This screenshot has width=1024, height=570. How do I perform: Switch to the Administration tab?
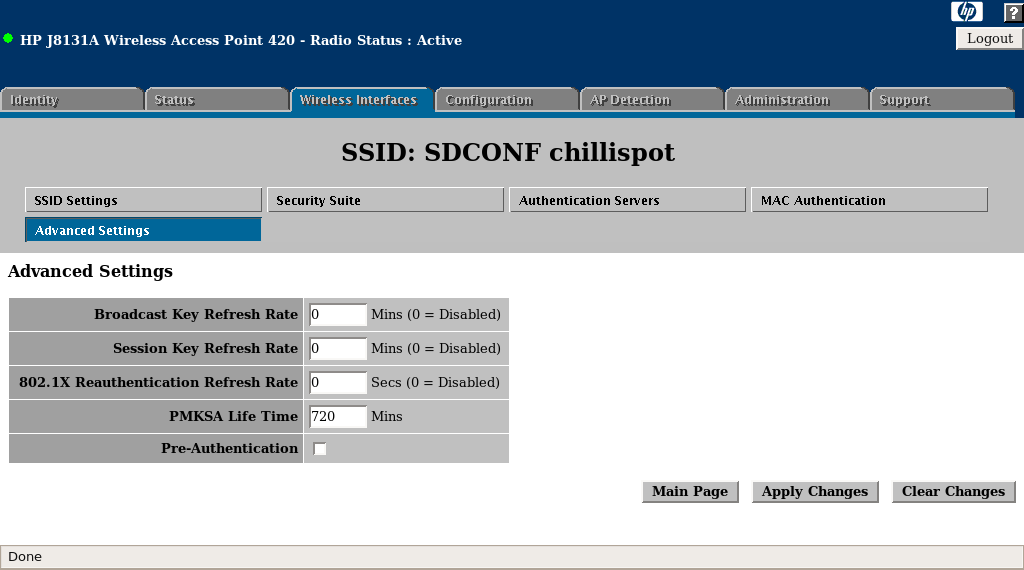pos(795,100)
